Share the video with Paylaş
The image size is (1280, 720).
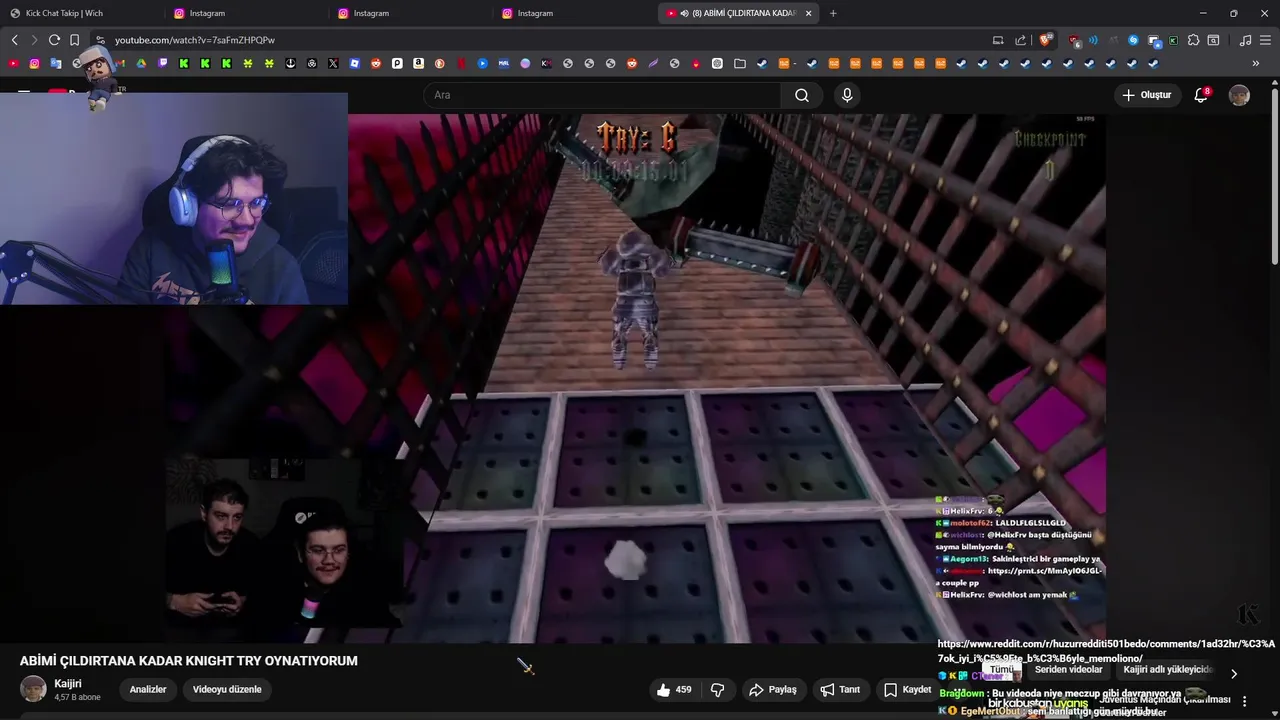(773, 689)
